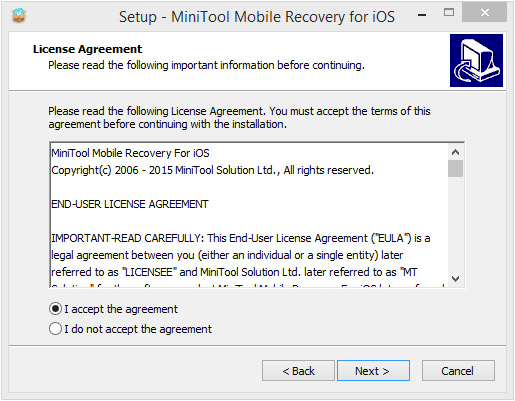The height and width of the screenshot is (401, 515).
Task: Click the Copyright(c) 2006 - 2015 line
Action: tap(212, 170)
